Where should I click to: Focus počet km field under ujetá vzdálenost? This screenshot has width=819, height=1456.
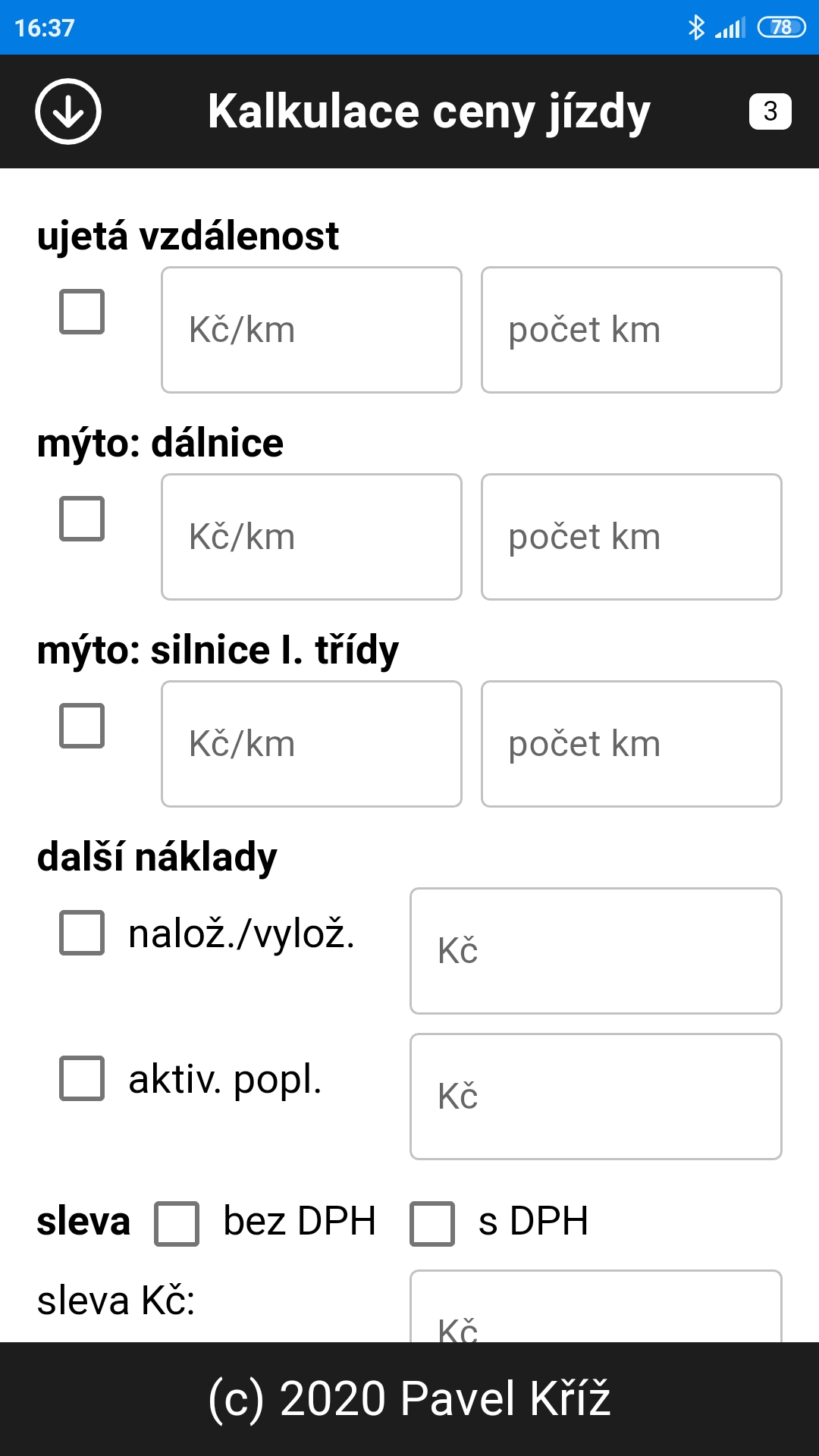pos(632,330)
